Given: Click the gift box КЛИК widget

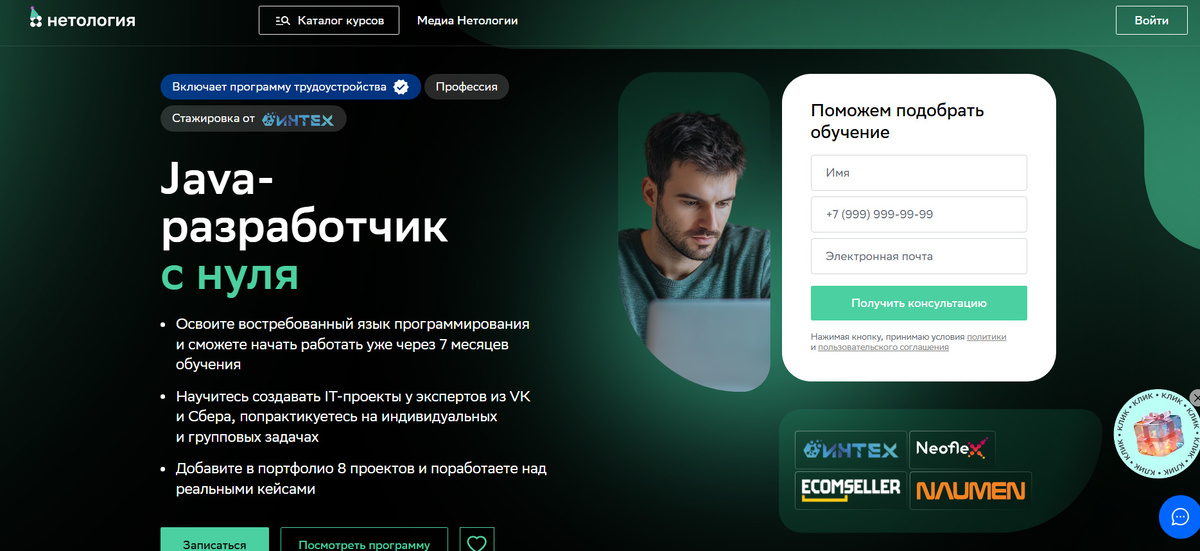Looking at the screenshot, I should 1156,435.
